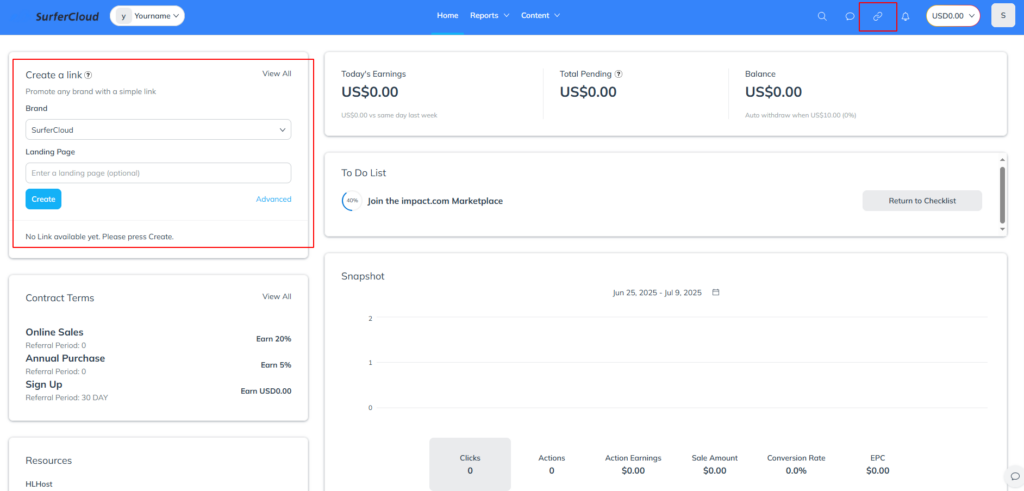Click the Online Sales contract term
The height and width of the screenshot is (491, 1024).
(x=54, y=332)
